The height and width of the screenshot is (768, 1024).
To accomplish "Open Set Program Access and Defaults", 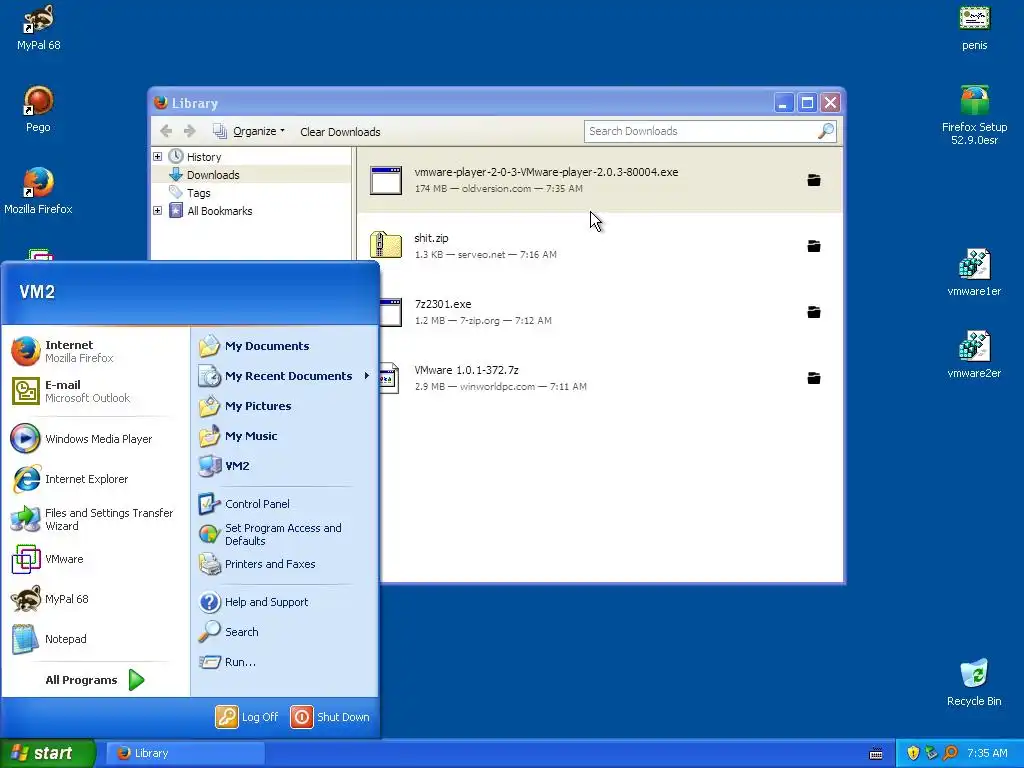I will [x=284, y=534].
